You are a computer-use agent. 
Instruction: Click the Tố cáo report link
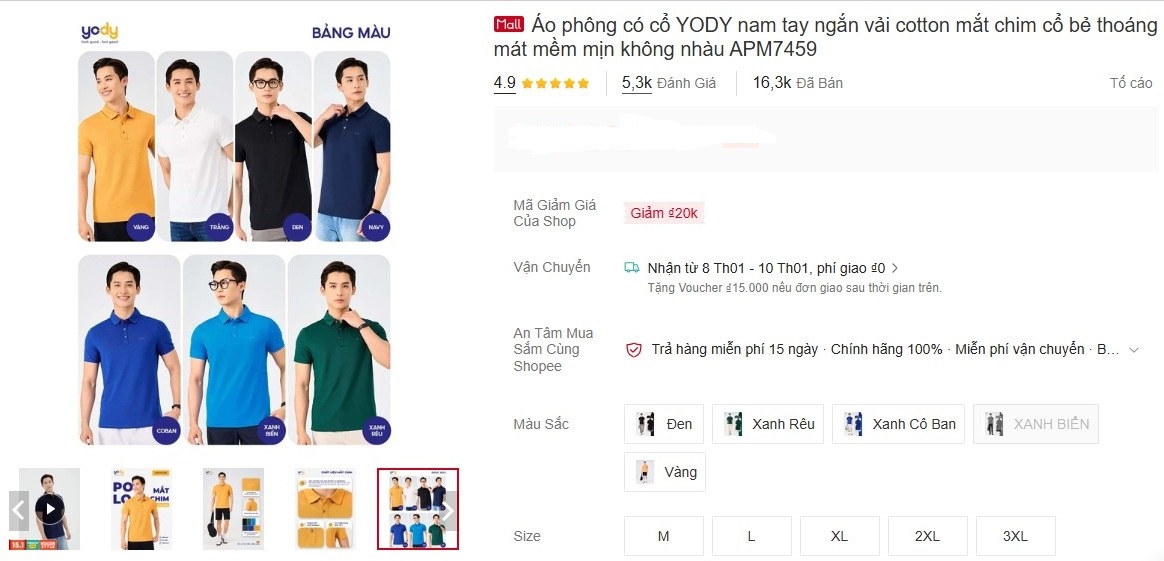[1131, 83]
